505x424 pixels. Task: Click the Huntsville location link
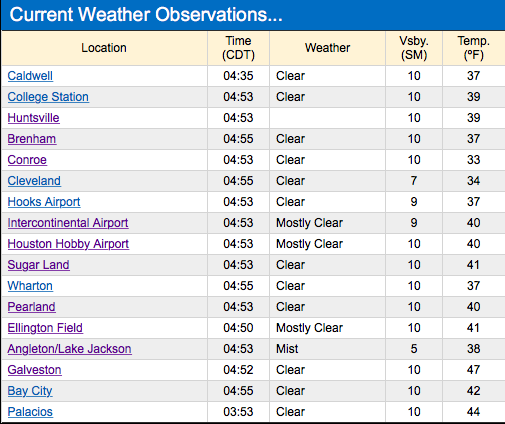click(33, 118)
